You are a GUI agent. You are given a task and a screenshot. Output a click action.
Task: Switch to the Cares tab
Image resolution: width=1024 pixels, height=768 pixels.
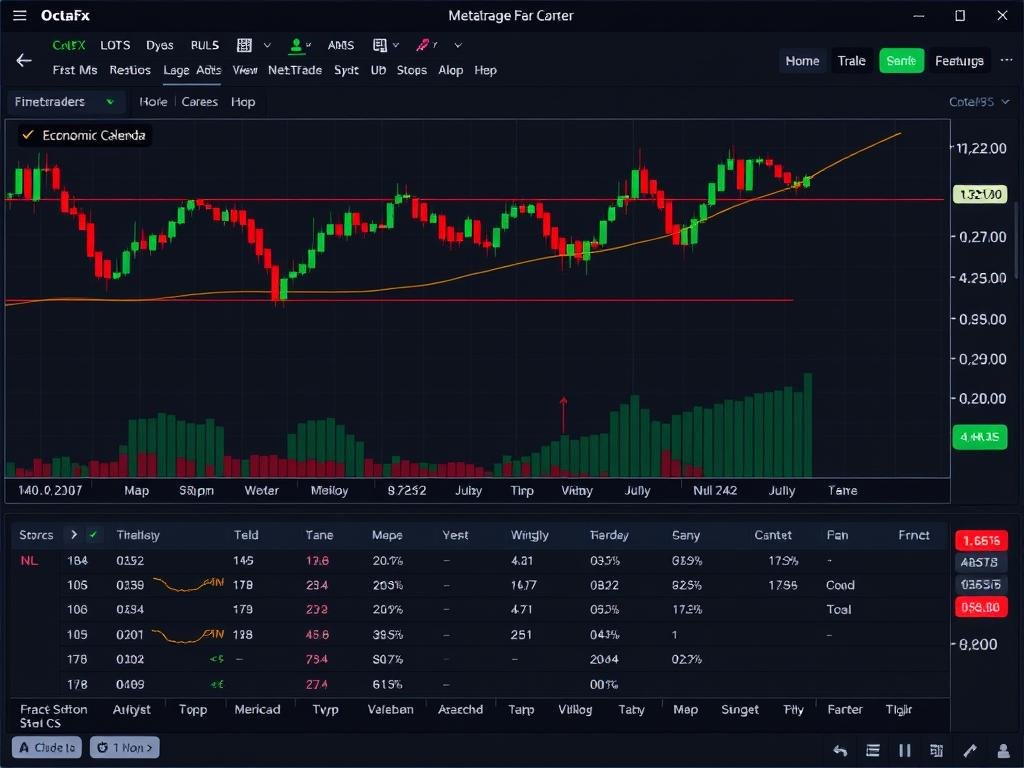click(199, 101)
